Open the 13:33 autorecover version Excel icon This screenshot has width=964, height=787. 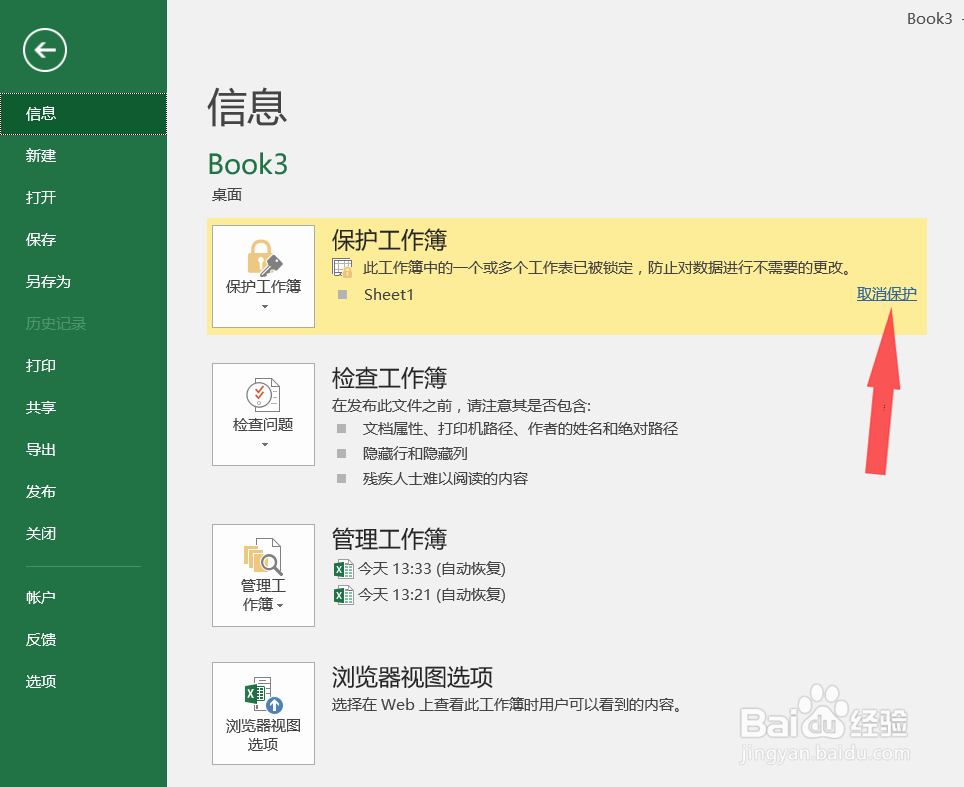click(x=345, y=567)
